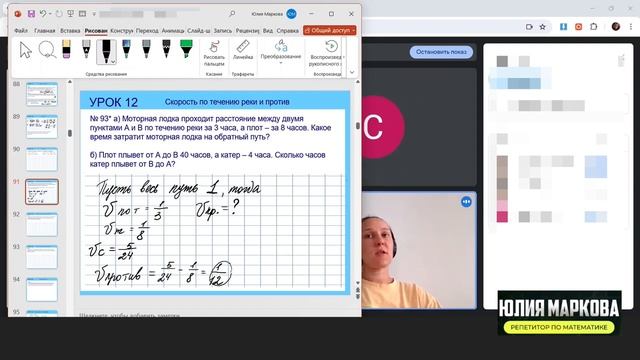Image resolution: width=640 pixels, height=360 pixels.
Task: Open Юлия Маркова account avatar
Action: [291, 14]
